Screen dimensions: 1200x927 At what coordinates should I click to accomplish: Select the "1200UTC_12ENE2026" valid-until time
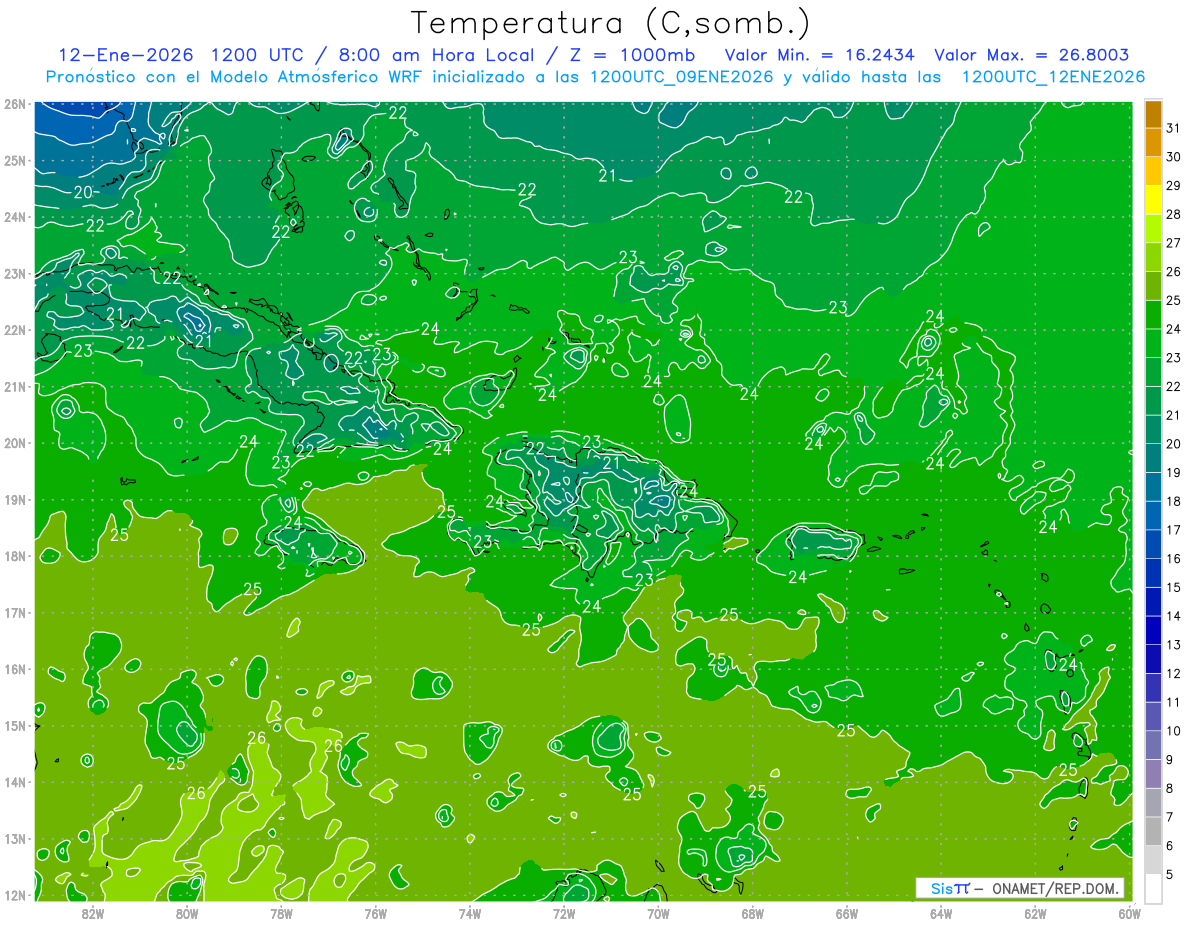coord(1053,77)
